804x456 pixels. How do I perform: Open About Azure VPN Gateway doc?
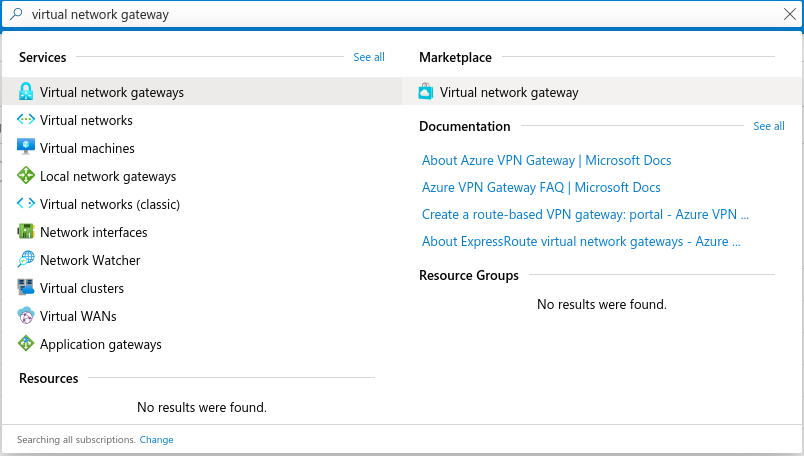point(546,160)
